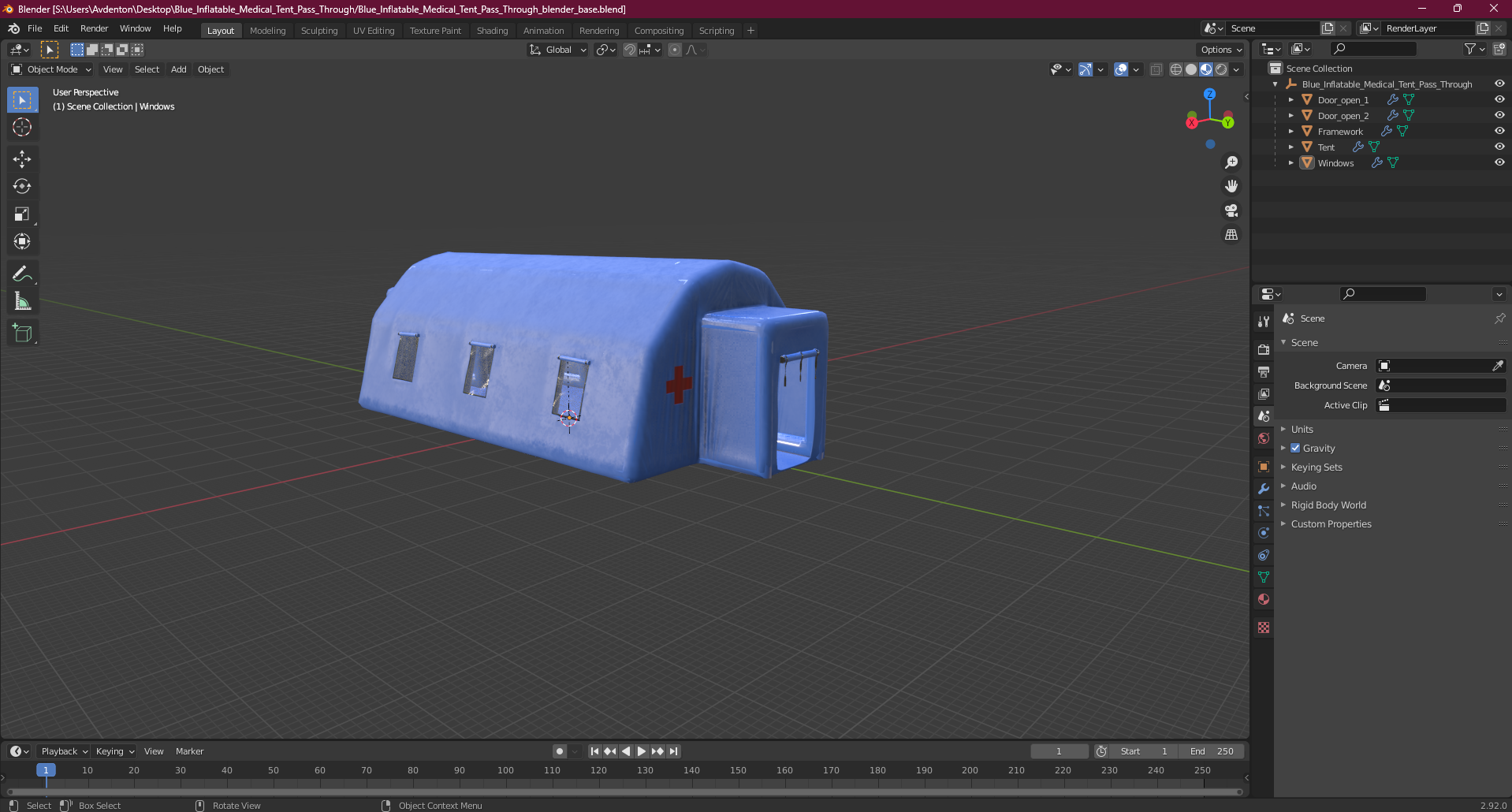Open the File menu
1512x812 pixels.
point(35,28)
